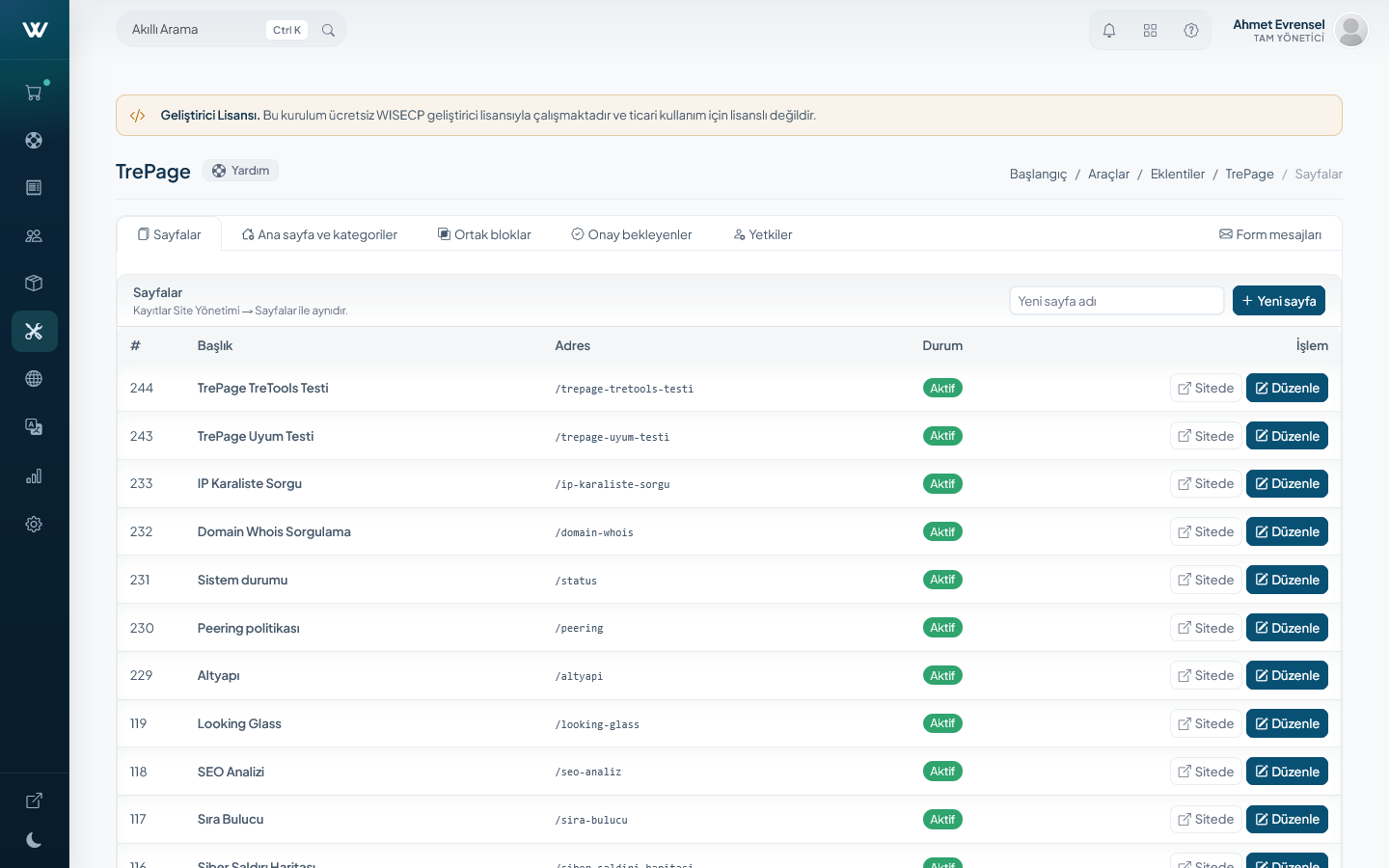This screenshot has width=1389, height=868.
Task: Click the developer license code icon
Action: pos(138,116)
